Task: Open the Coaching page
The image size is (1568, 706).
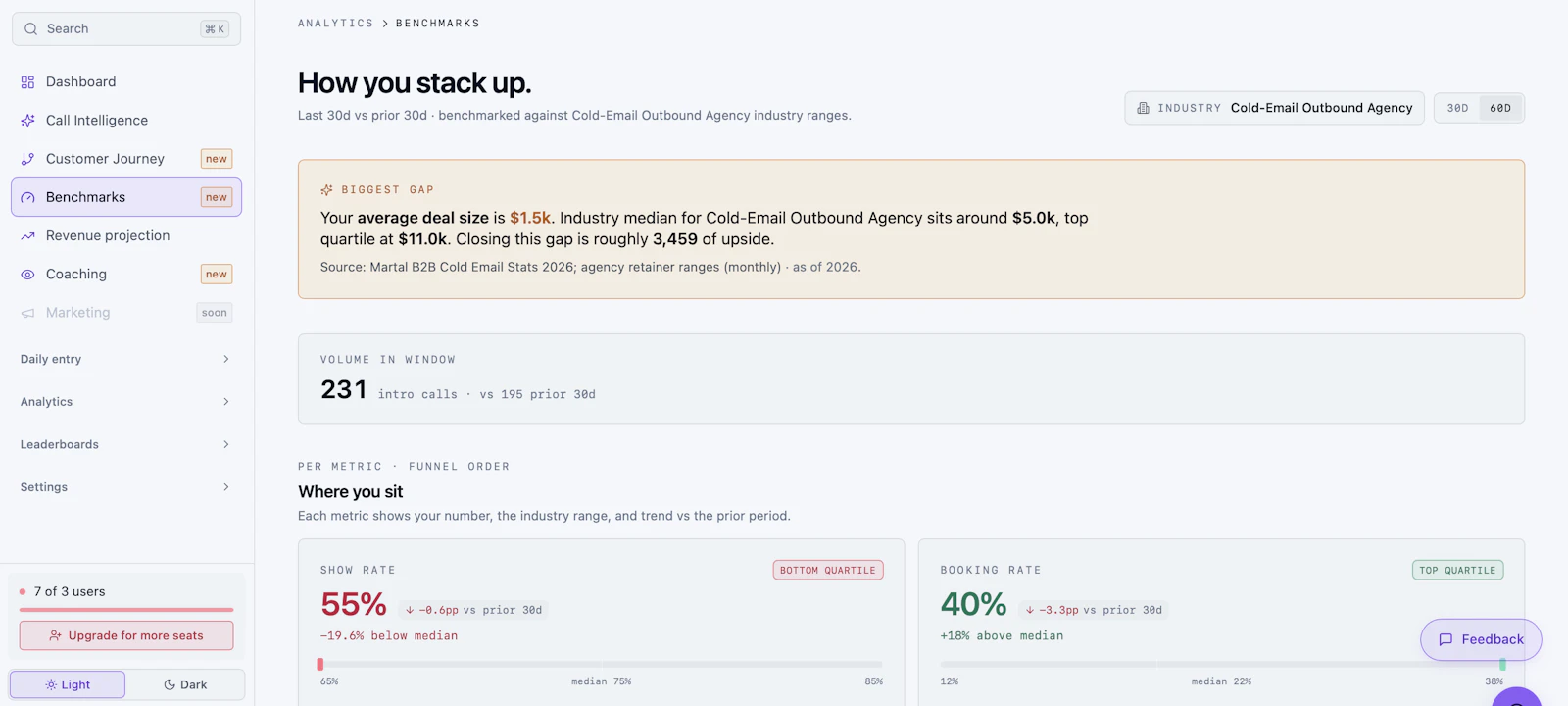Action: click(x=125, y=275)
